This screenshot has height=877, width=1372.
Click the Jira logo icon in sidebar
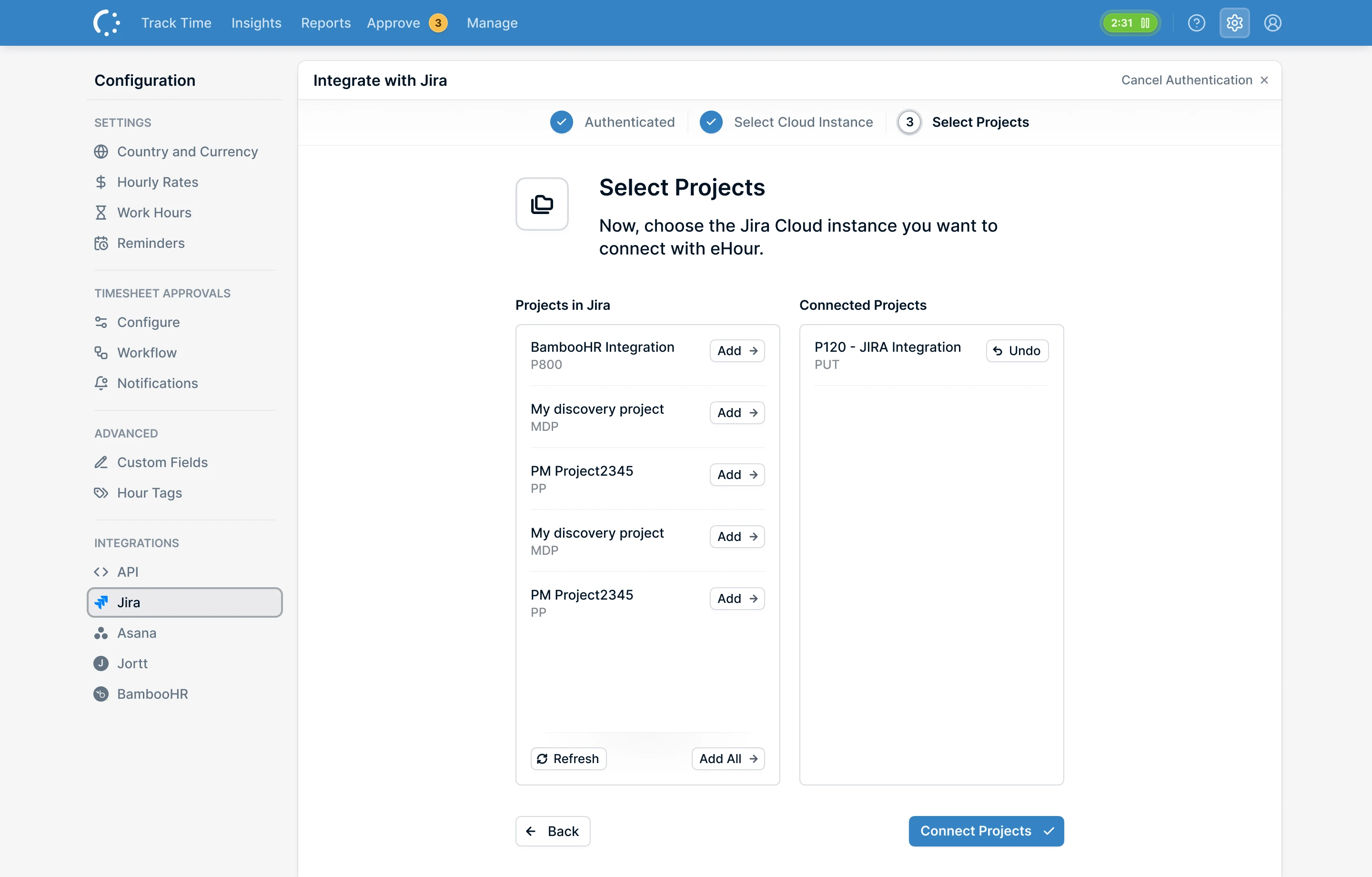point(101,602)
